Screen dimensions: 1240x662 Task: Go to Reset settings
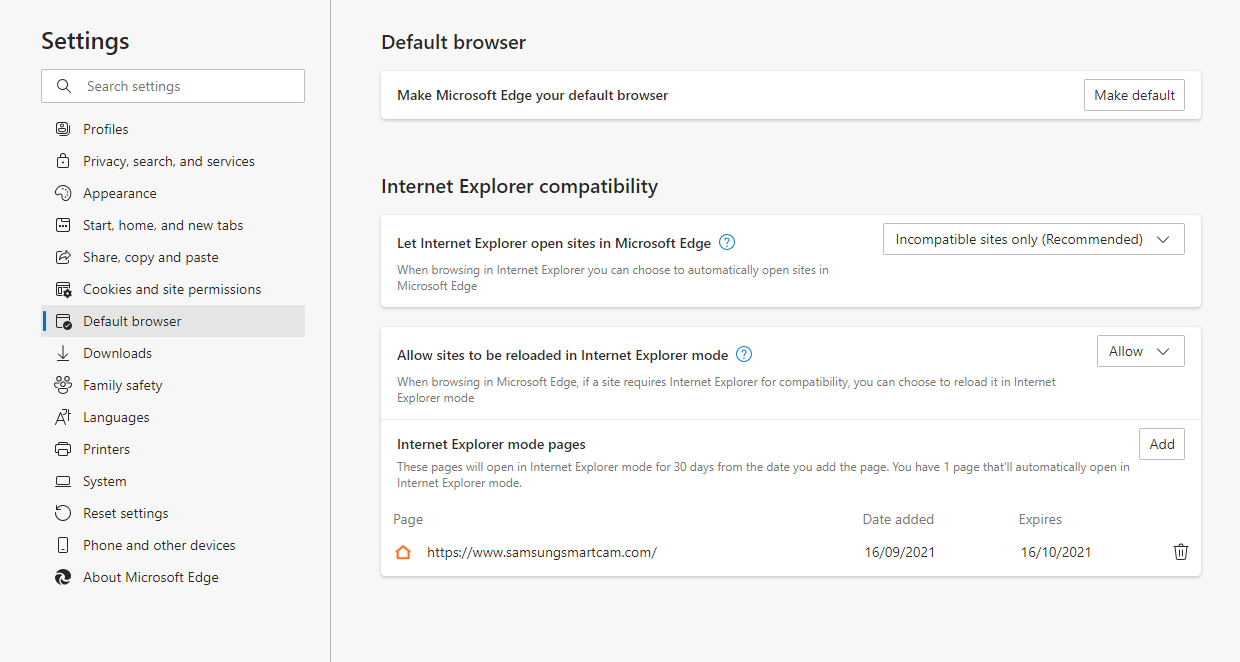173,513
